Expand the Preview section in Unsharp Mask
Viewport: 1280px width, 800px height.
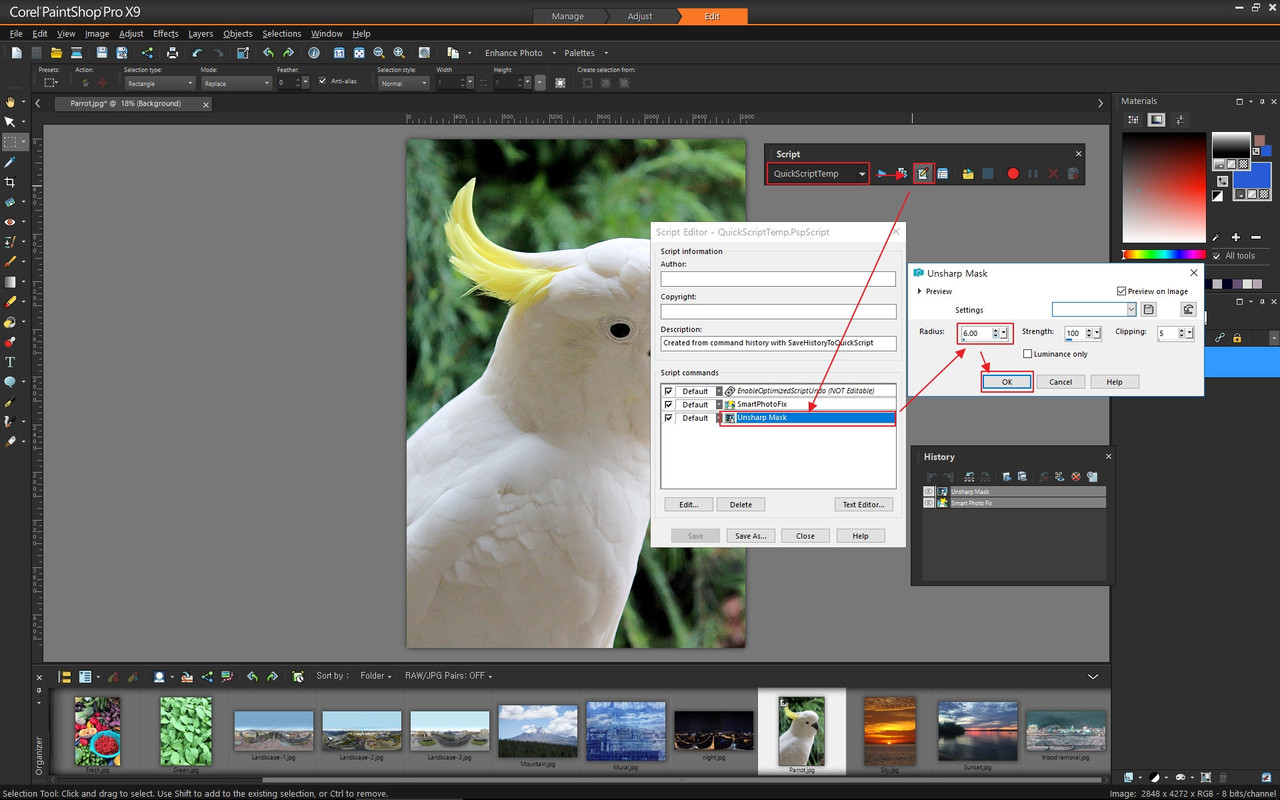(x=920, y=292)
